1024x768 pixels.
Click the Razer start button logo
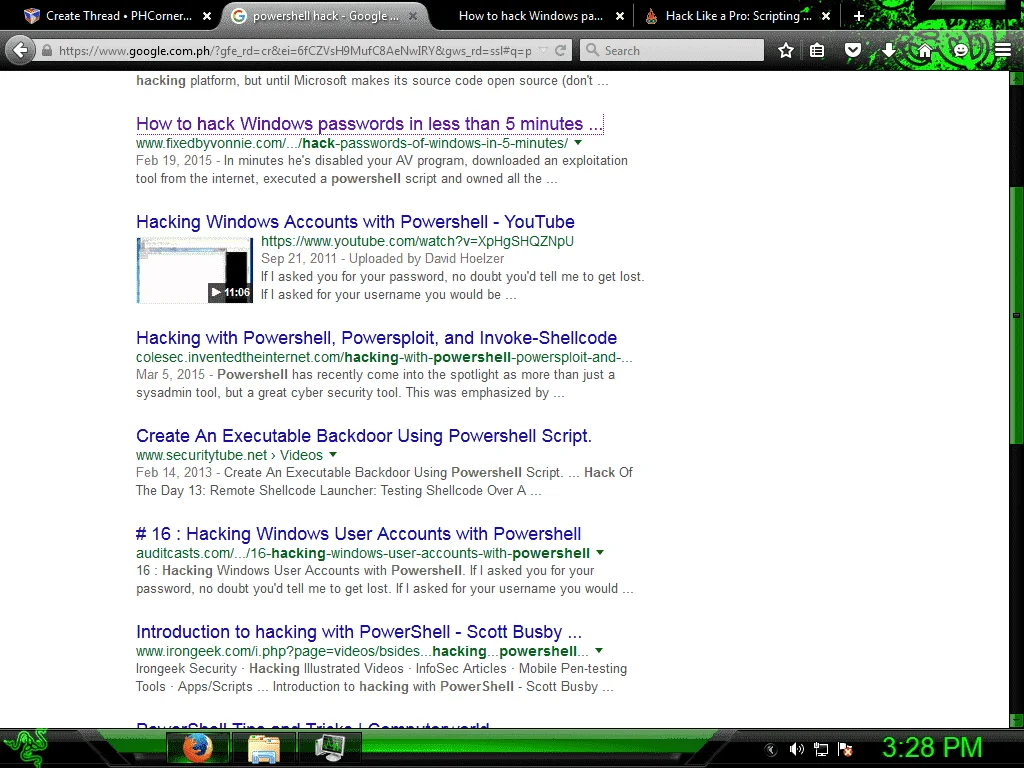(25, 748)
